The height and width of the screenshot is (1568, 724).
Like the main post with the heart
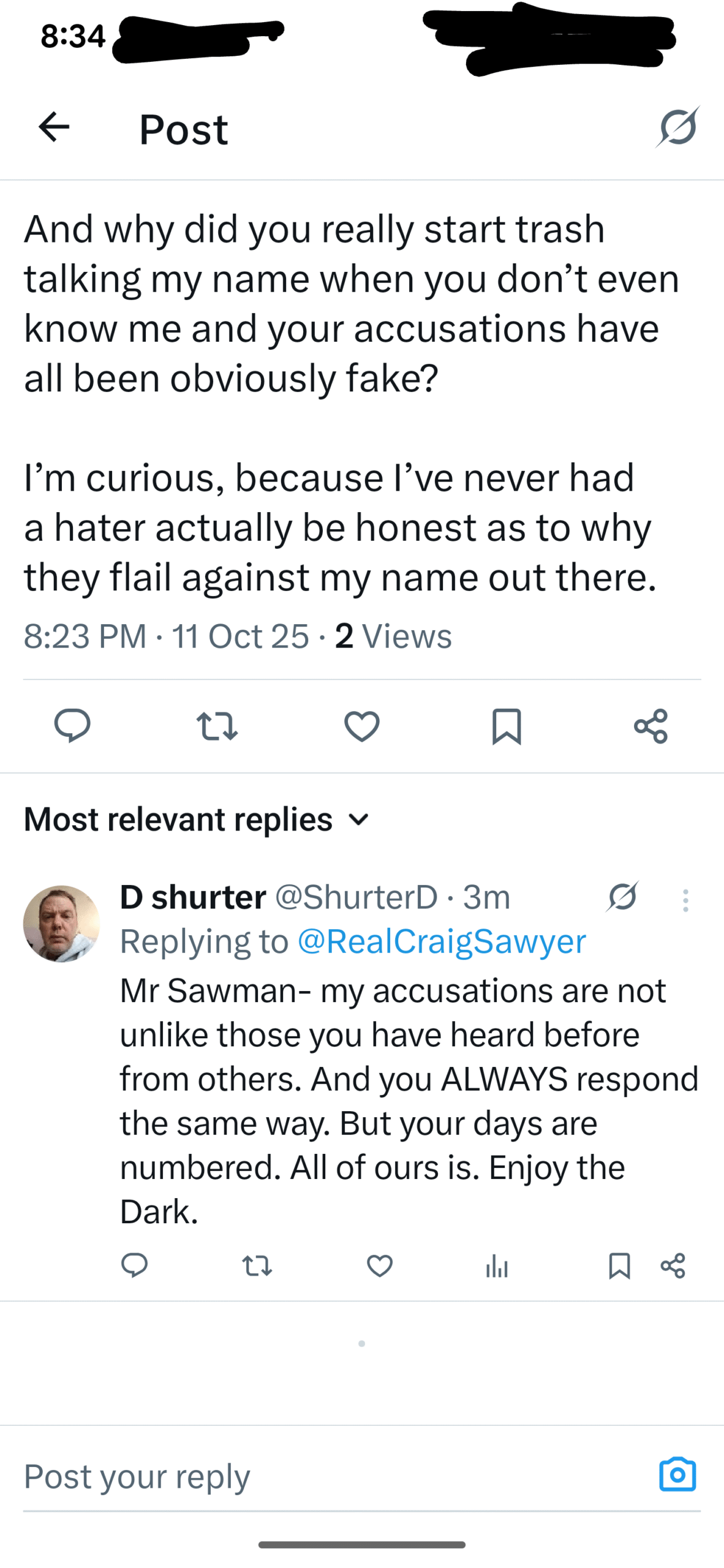coord(362,726)
